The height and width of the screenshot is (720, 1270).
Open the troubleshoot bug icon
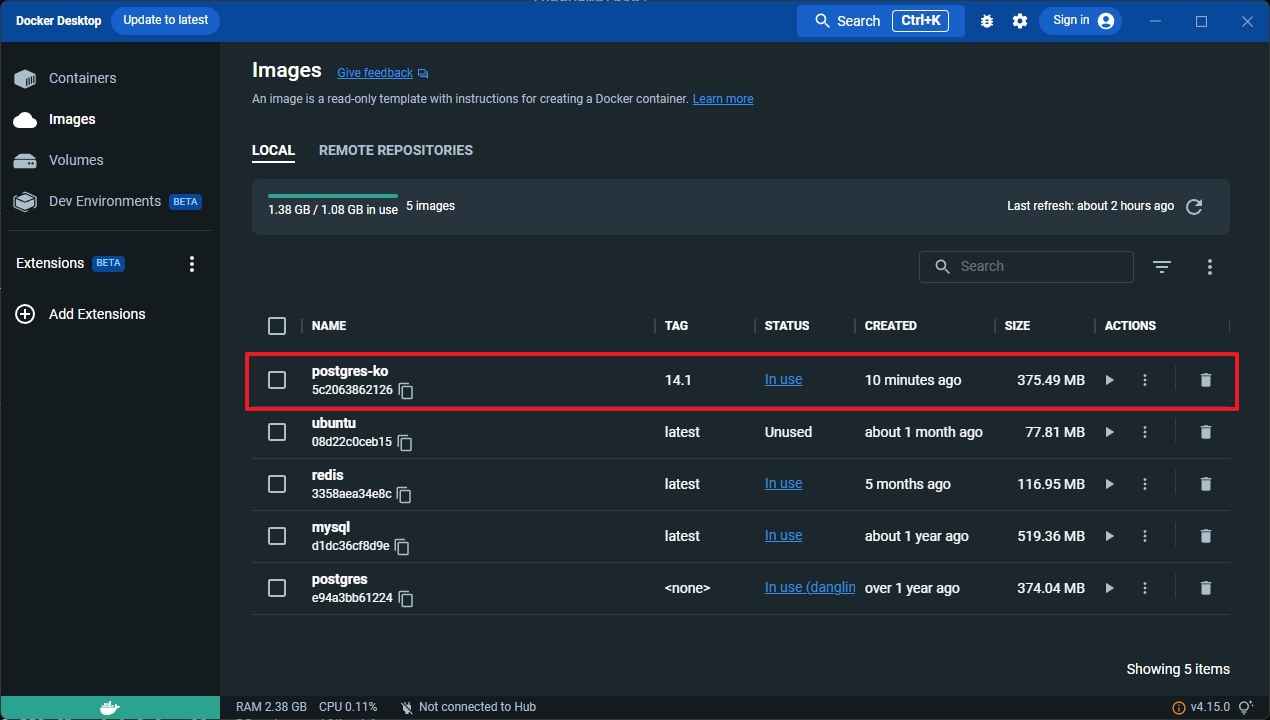click(987, 21)
